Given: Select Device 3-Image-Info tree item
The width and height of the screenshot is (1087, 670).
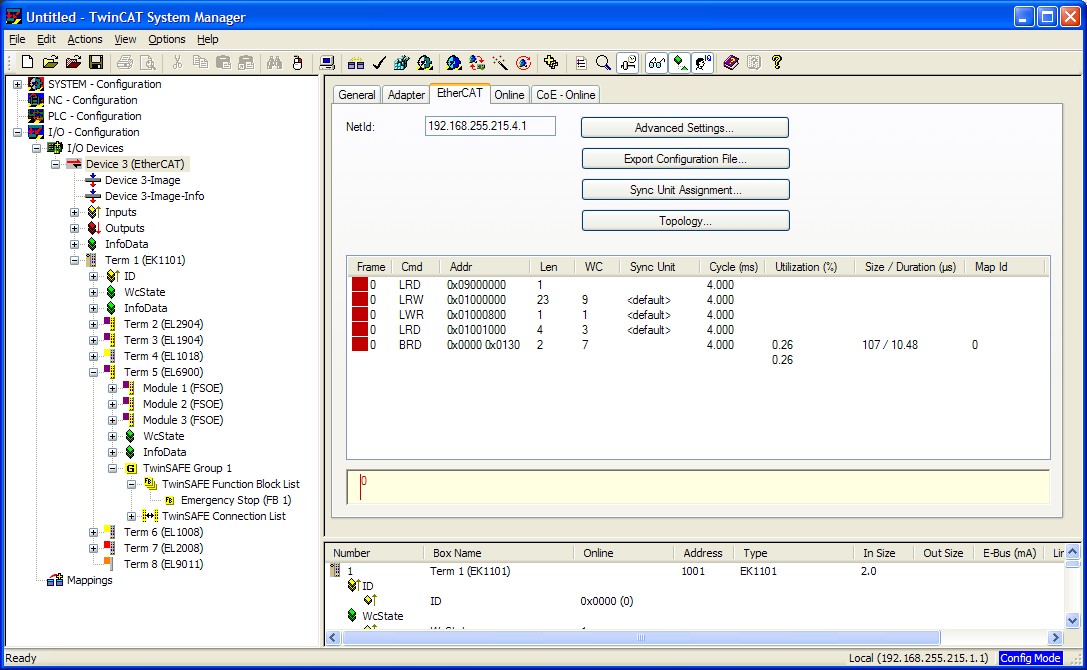Looking at the screenshot, I should coord(155,196).
